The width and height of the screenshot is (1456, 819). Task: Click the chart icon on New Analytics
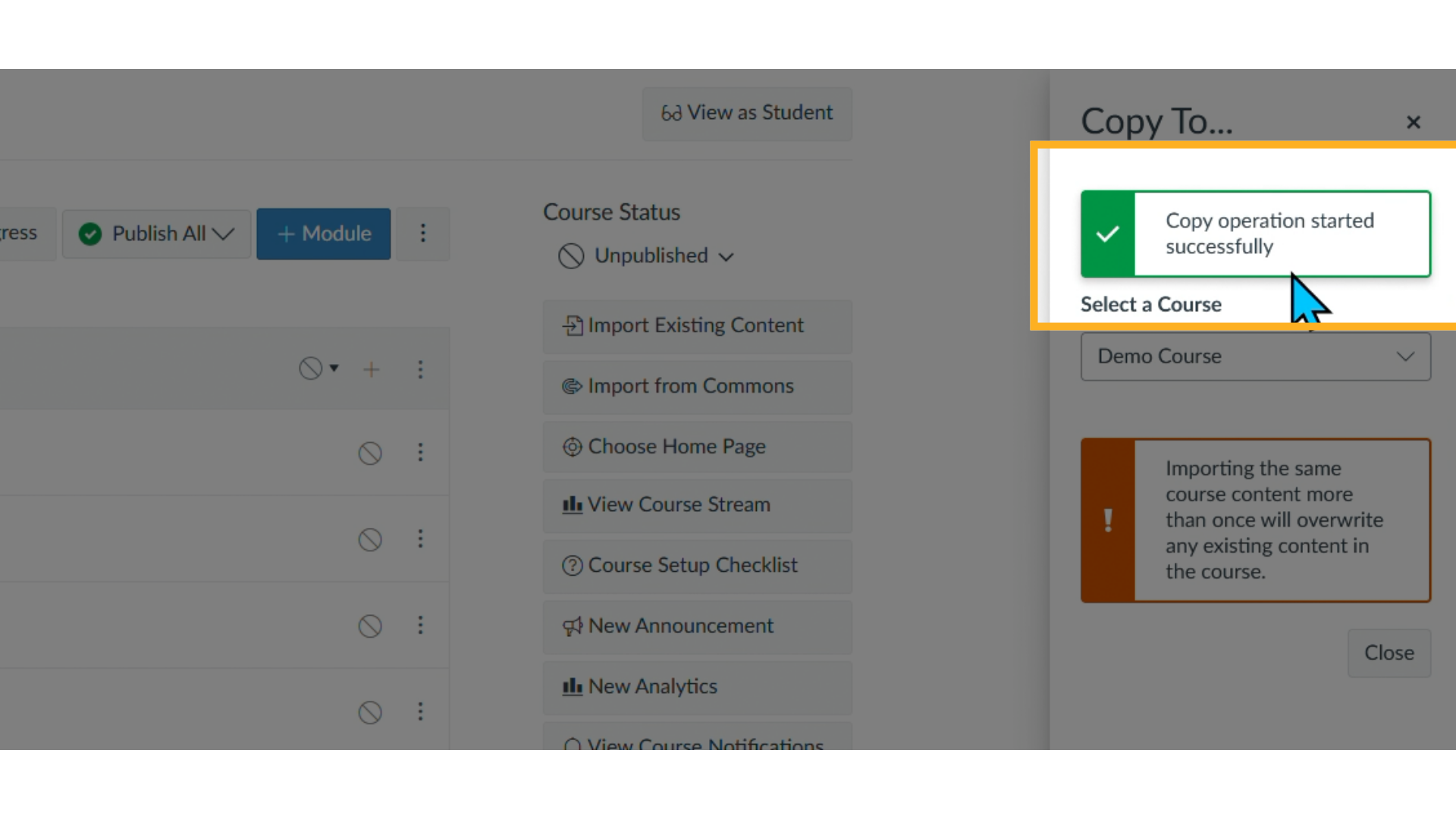[x=573, y=687]
